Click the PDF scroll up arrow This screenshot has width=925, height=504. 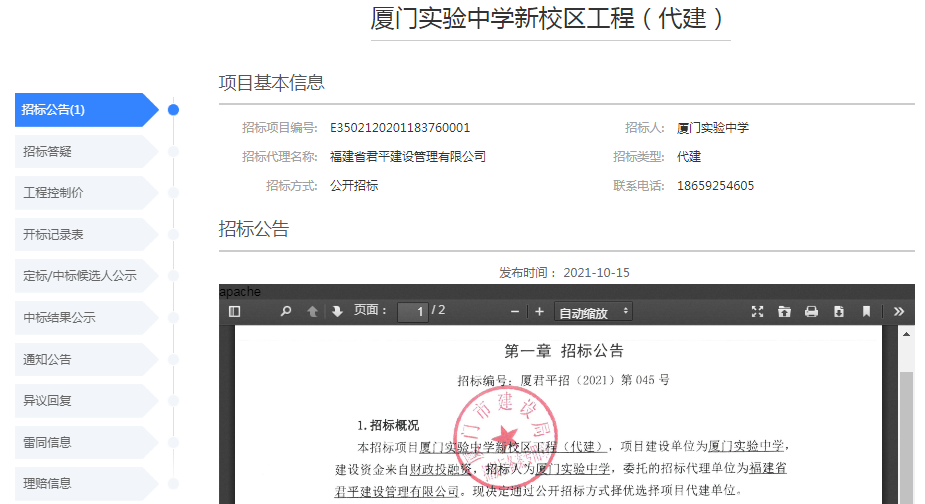point(906,334)
